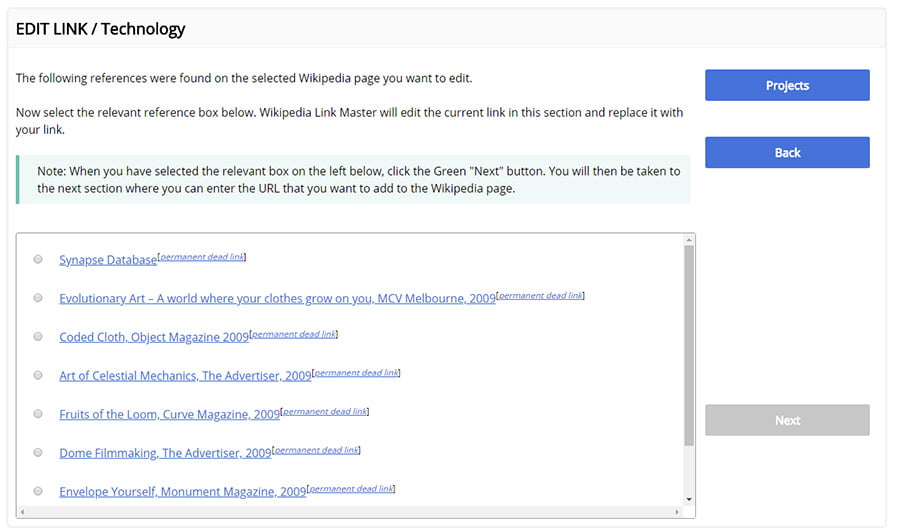
Task: Click the vertical scrollbar thumb in references list
Action: [x=689, y=346]
